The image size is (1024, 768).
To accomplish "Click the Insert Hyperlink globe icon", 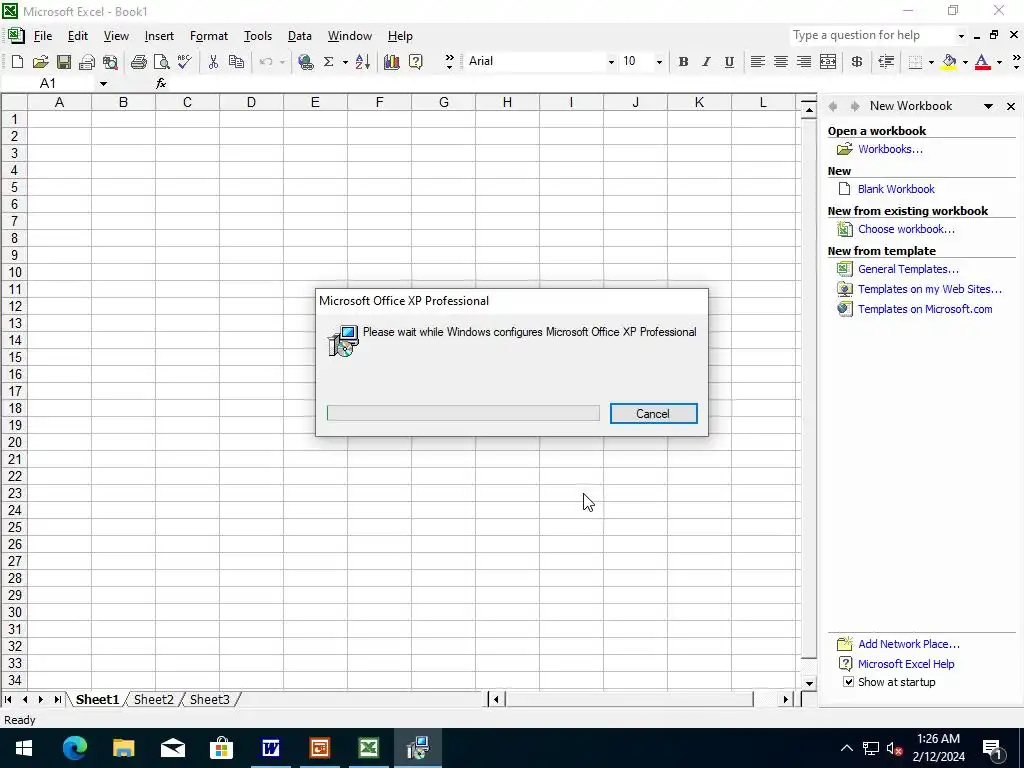I will (305, 62).
